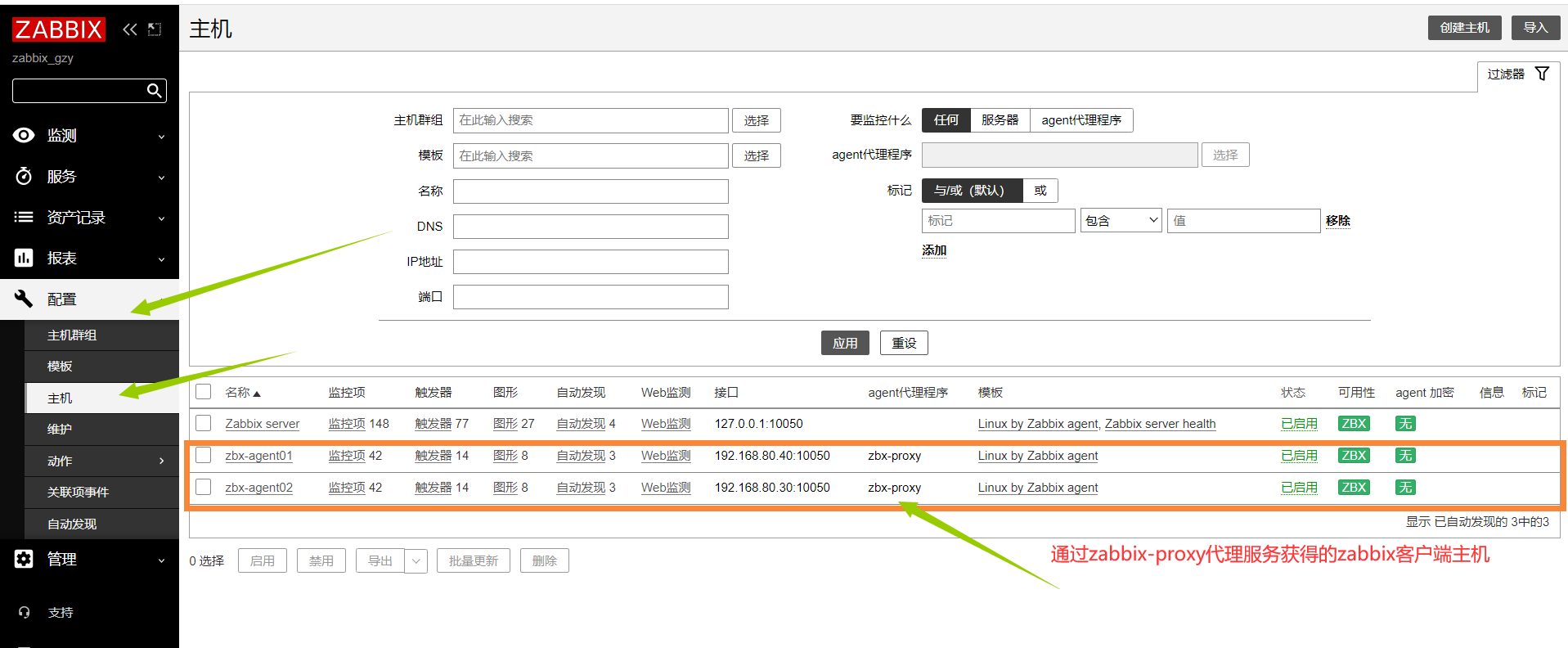
Task: Open the 导出 format dropdown arrow
Action: [x=416, y=561]
